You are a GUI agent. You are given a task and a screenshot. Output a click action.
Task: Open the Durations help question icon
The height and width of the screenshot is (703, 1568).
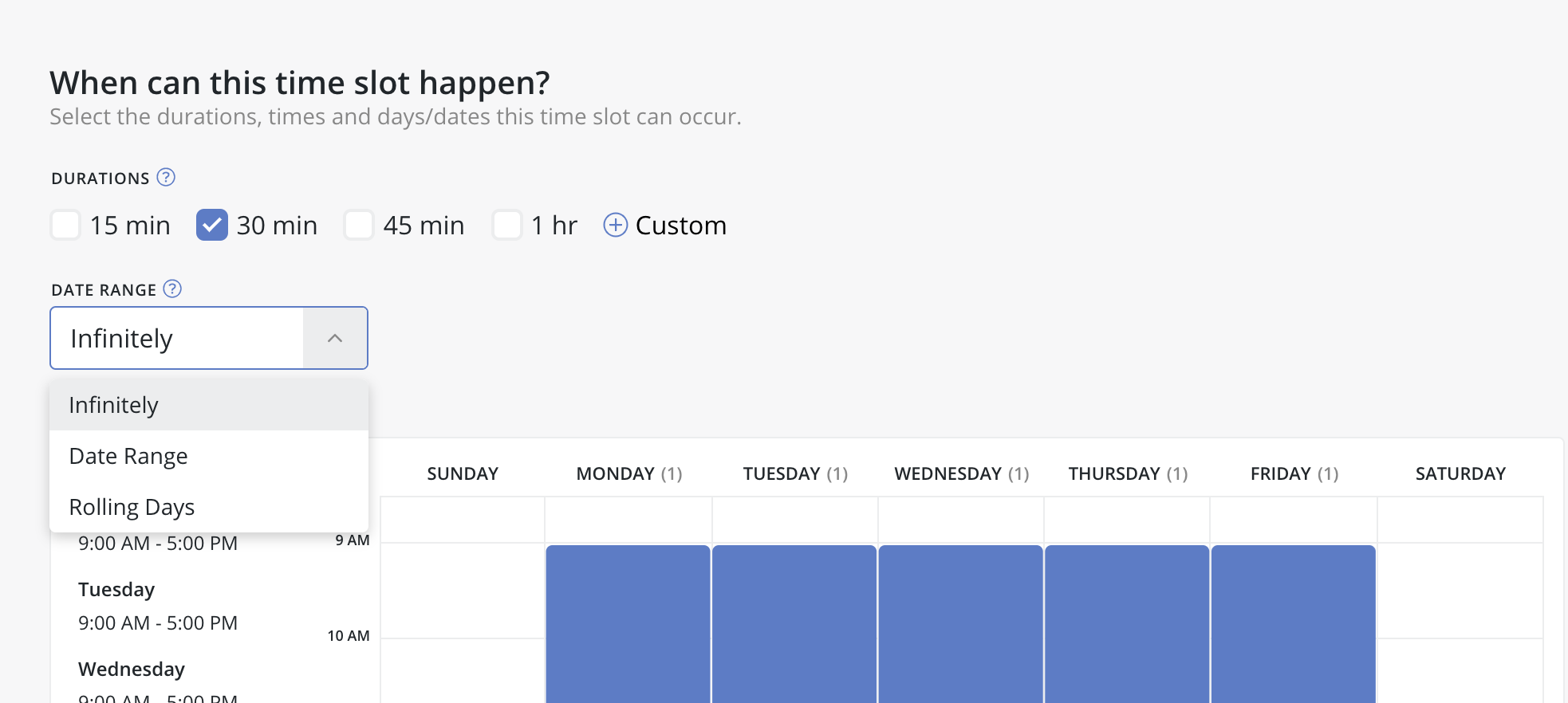166,177
